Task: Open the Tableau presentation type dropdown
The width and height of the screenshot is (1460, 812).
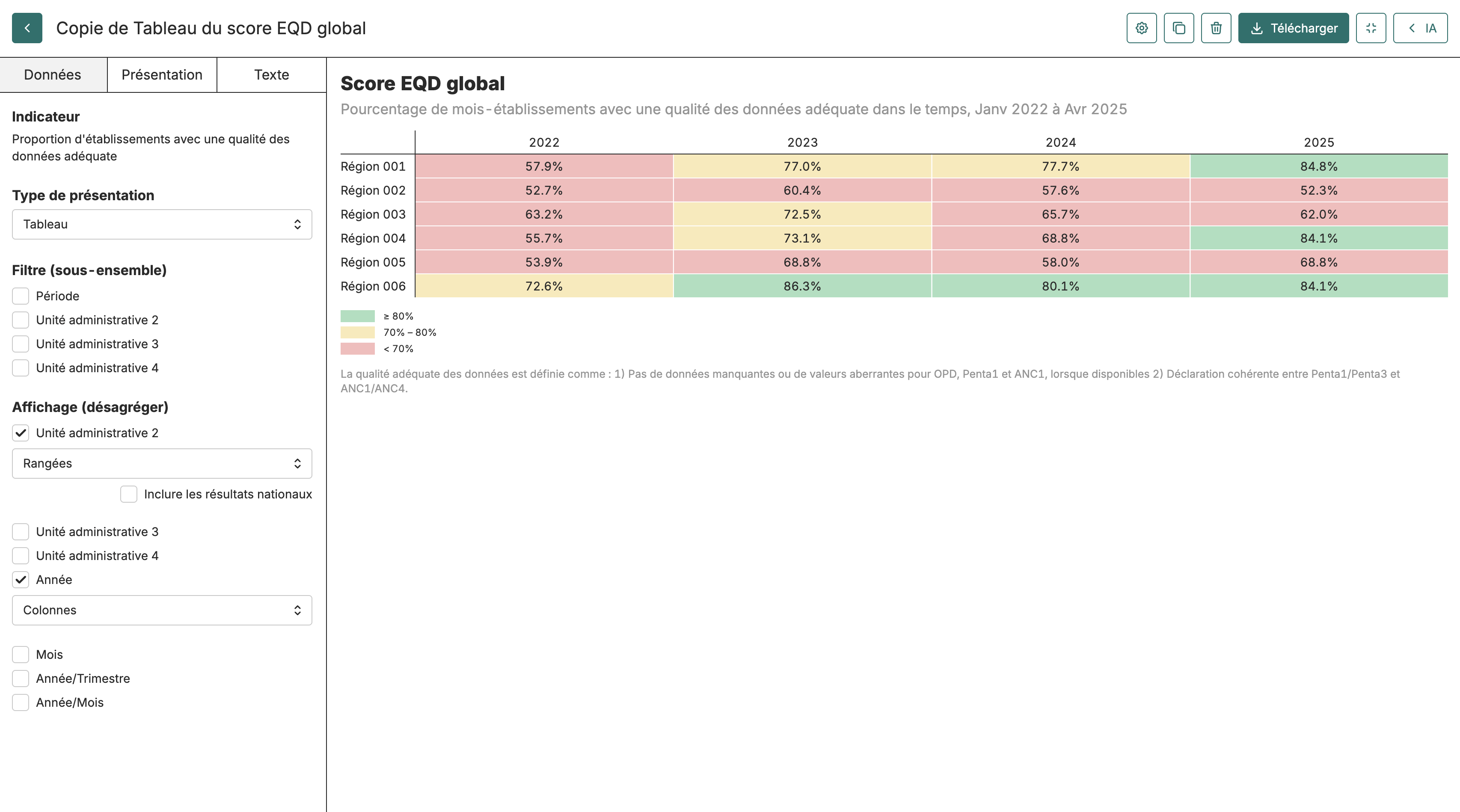Action: point(162,224)
